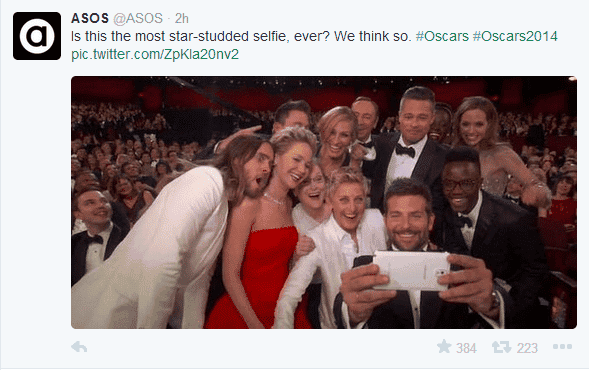Visit the @ASOS handle link

[x=138, y=18]
